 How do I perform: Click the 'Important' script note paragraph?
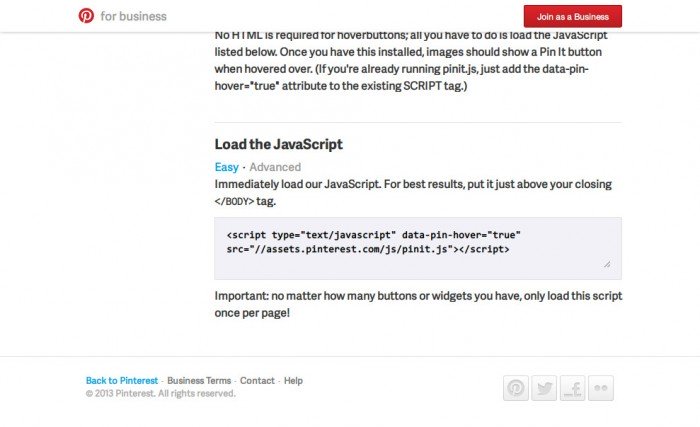pos(418,304)
